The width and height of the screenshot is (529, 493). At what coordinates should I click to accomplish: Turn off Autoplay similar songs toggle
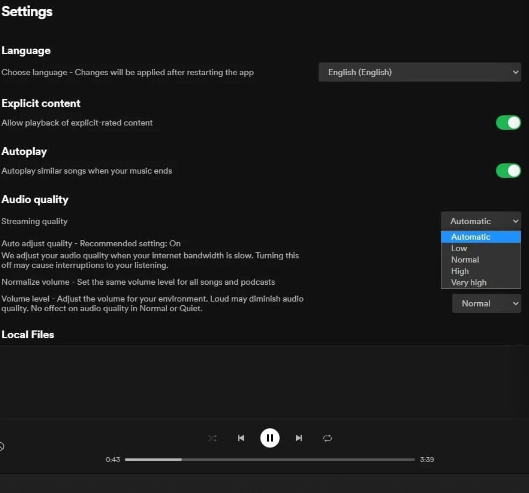[508, 170]
